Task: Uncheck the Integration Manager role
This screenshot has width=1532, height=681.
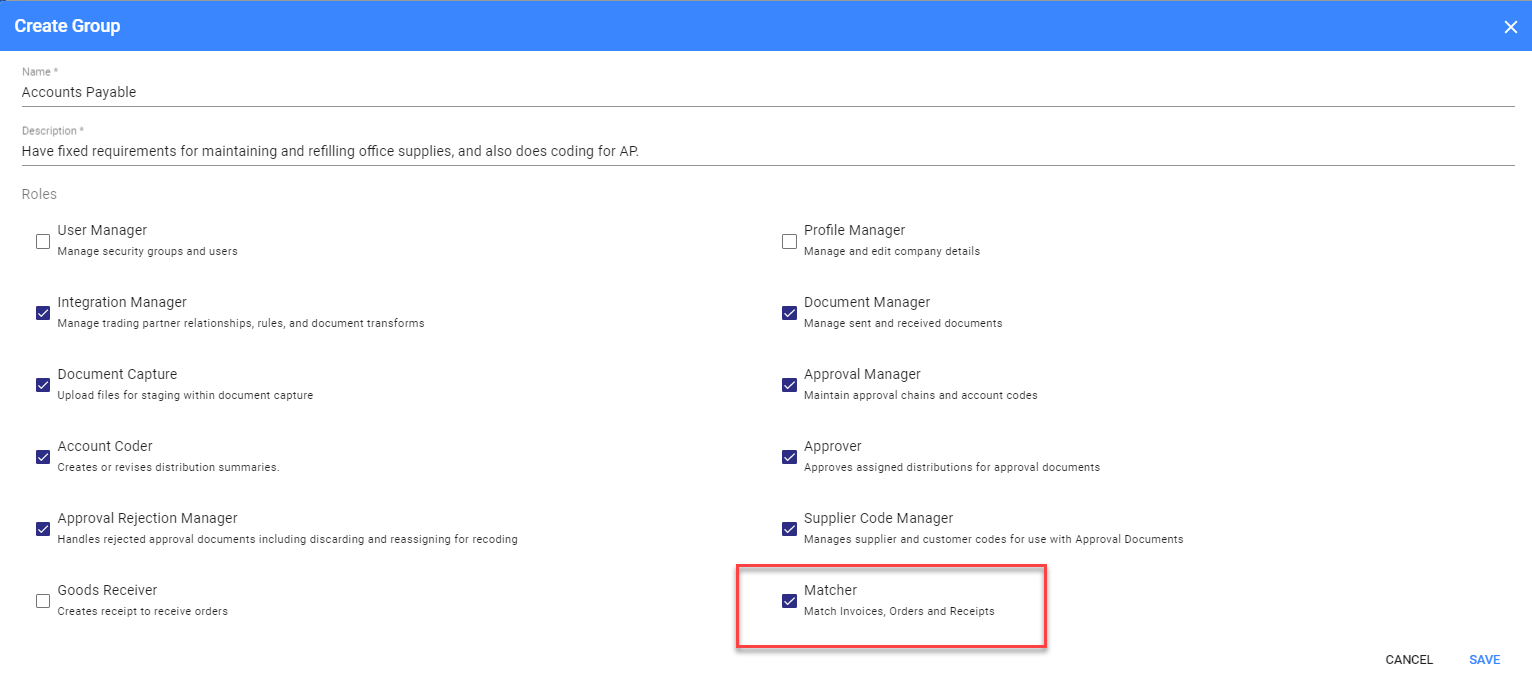Action: tap(43, 313)
